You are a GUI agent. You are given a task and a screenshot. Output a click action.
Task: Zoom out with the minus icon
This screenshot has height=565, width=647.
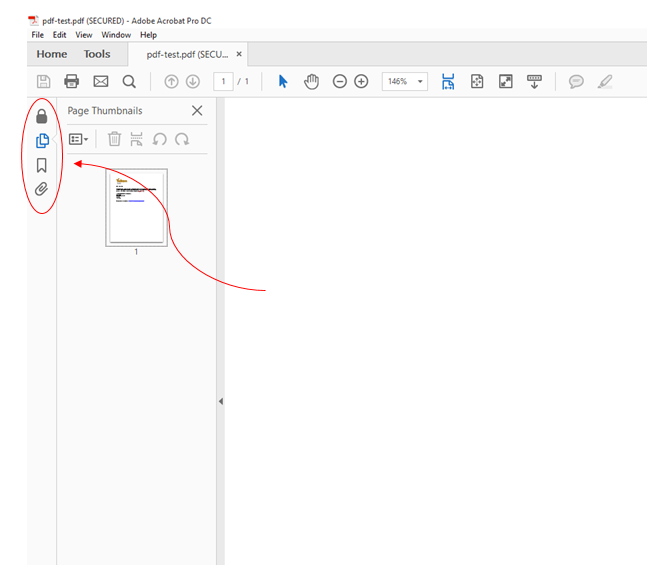340,82
